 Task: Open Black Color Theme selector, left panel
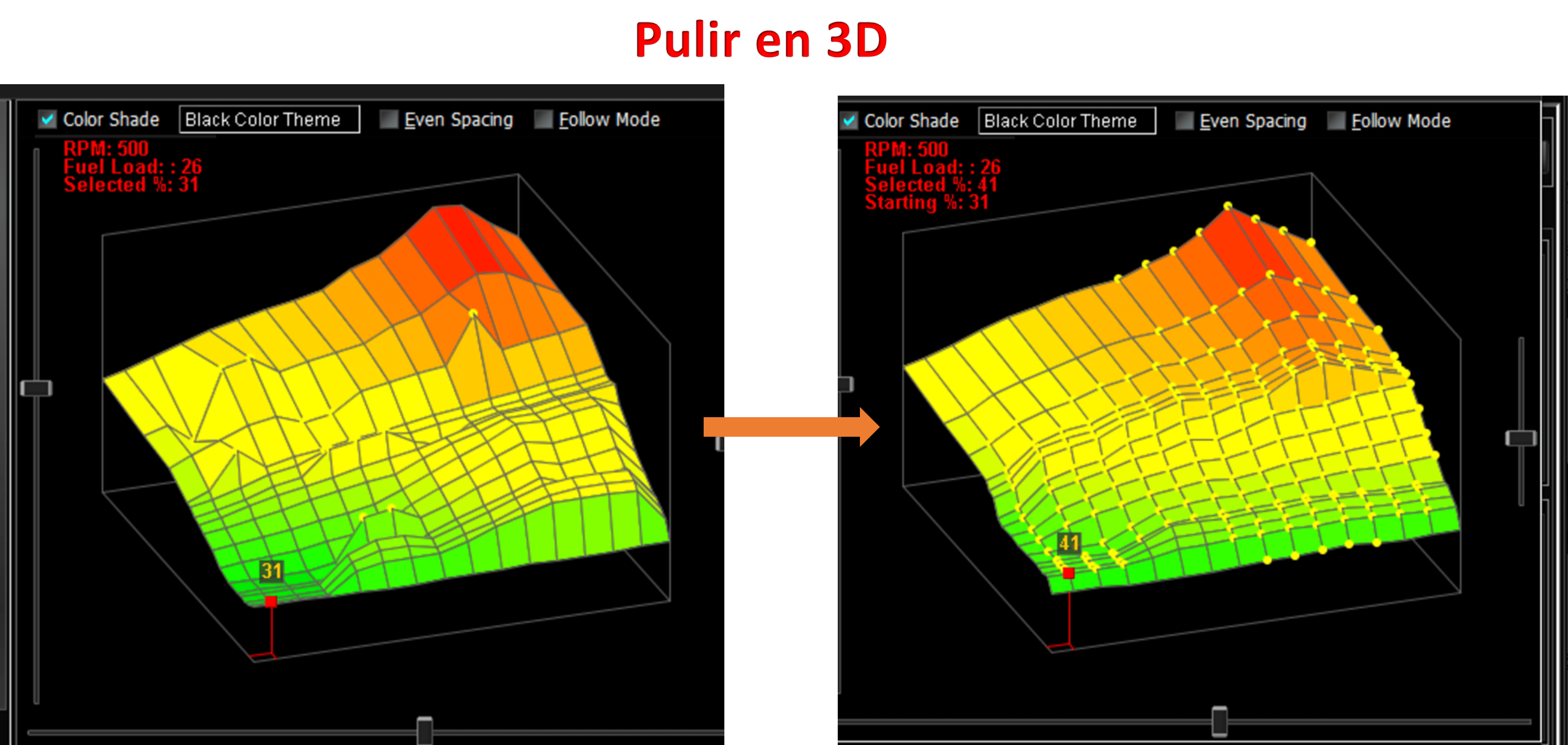click(x=269, y=119)
